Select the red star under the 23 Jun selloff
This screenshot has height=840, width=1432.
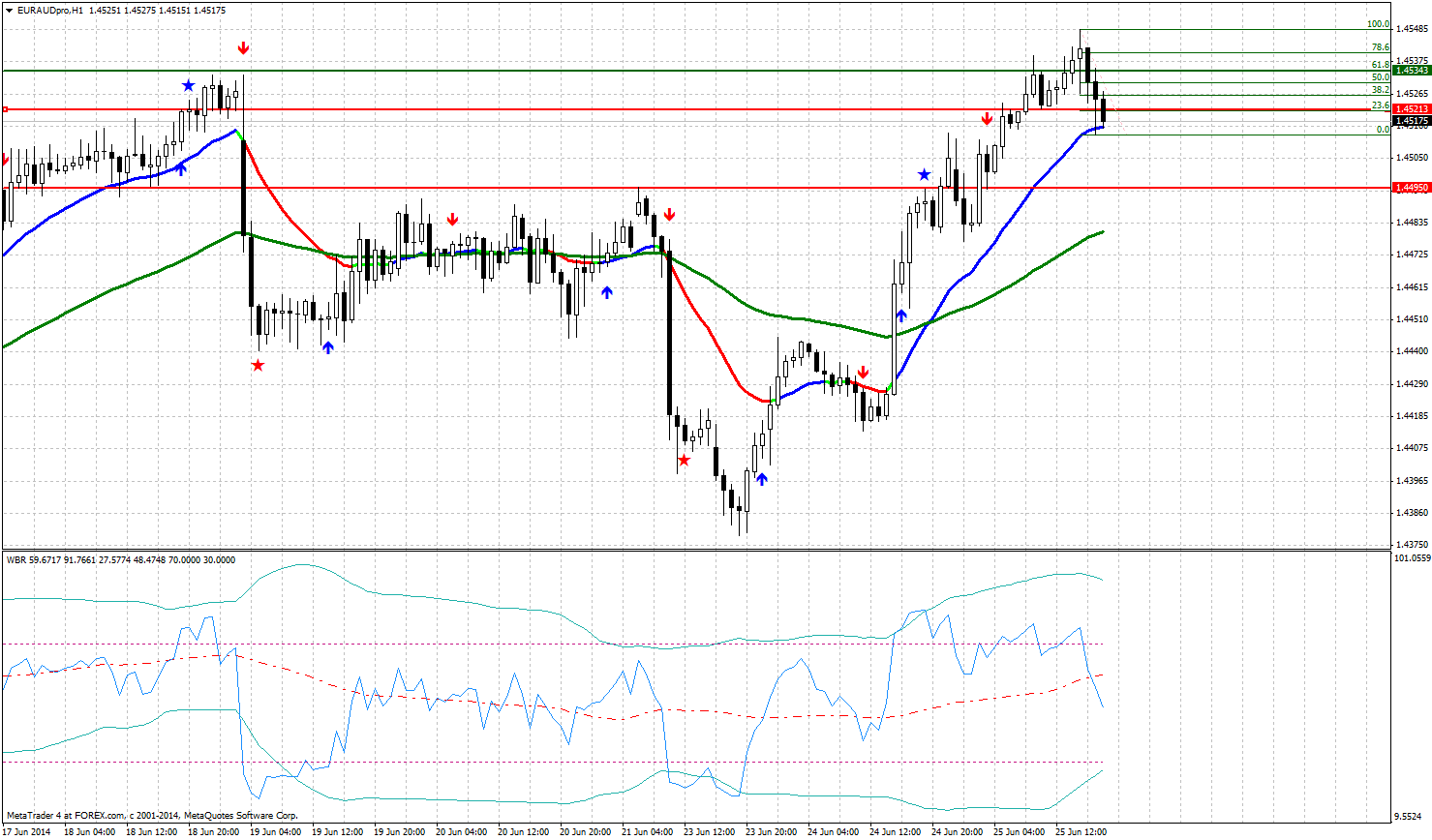685,462
